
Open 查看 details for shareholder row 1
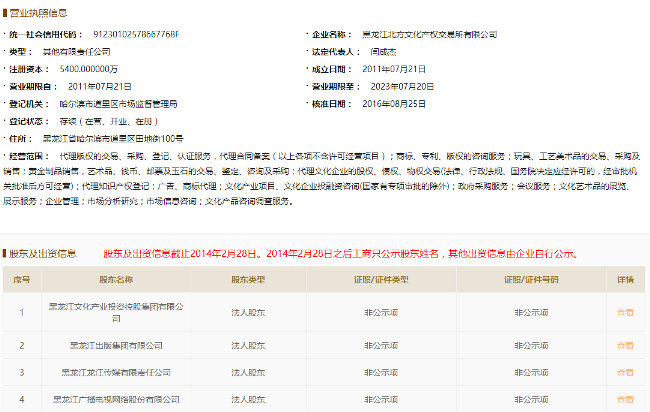[625, 313]
